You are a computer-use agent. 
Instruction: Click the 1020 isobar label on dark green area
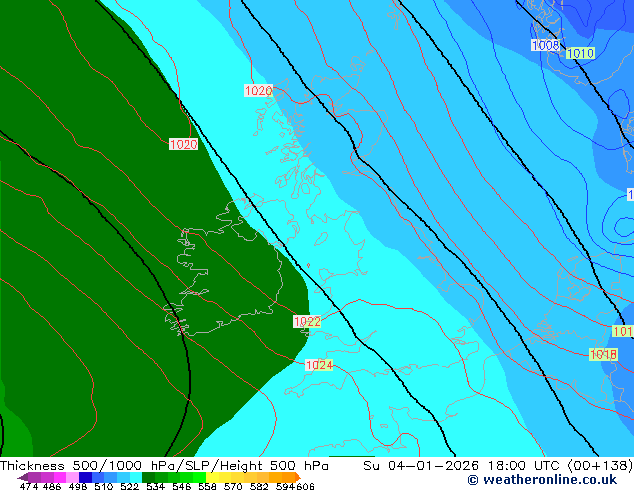click(184, 144)
